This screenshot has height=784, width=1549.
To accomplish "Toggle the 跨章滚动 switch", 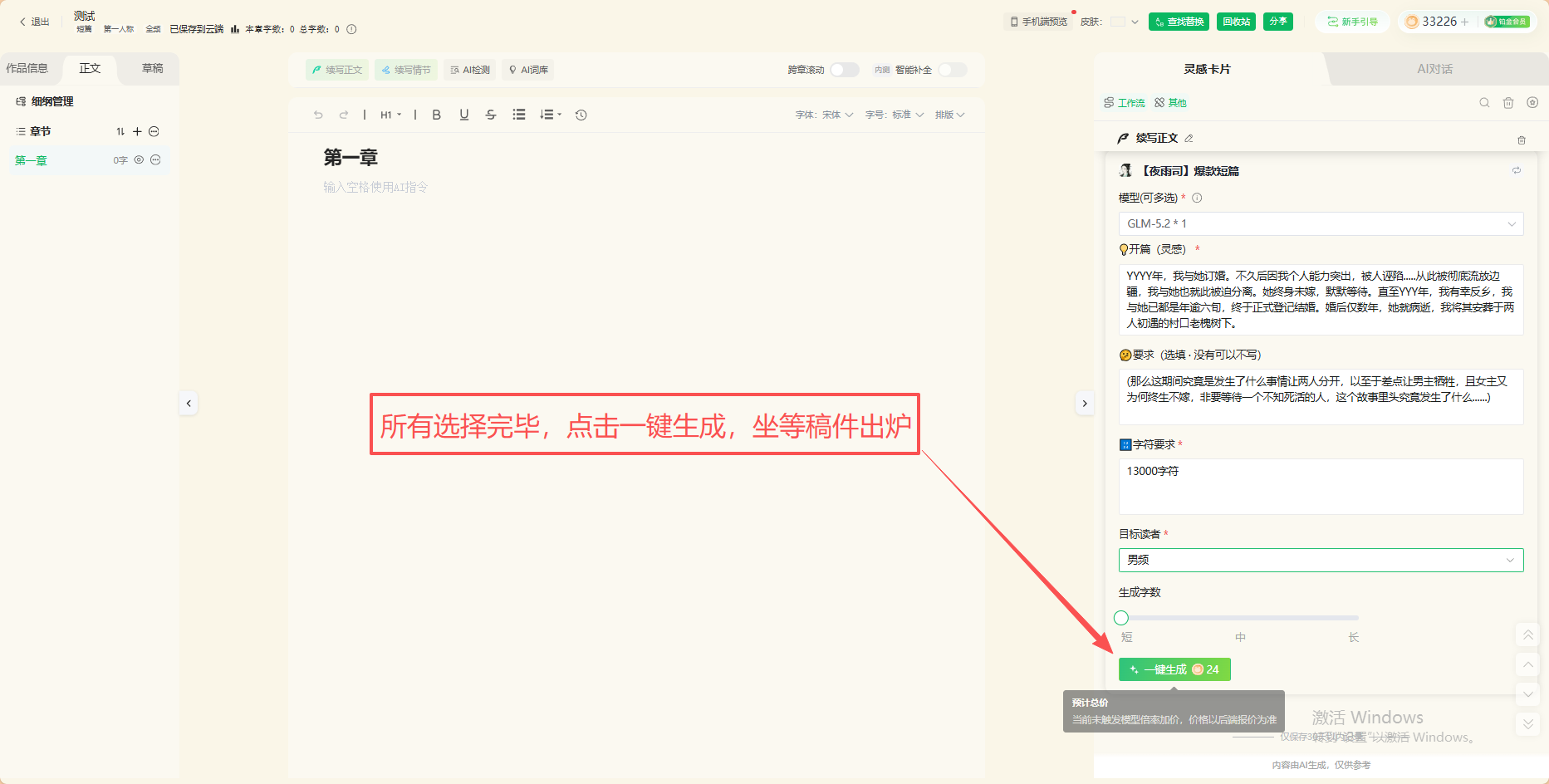I will point(845,70).
